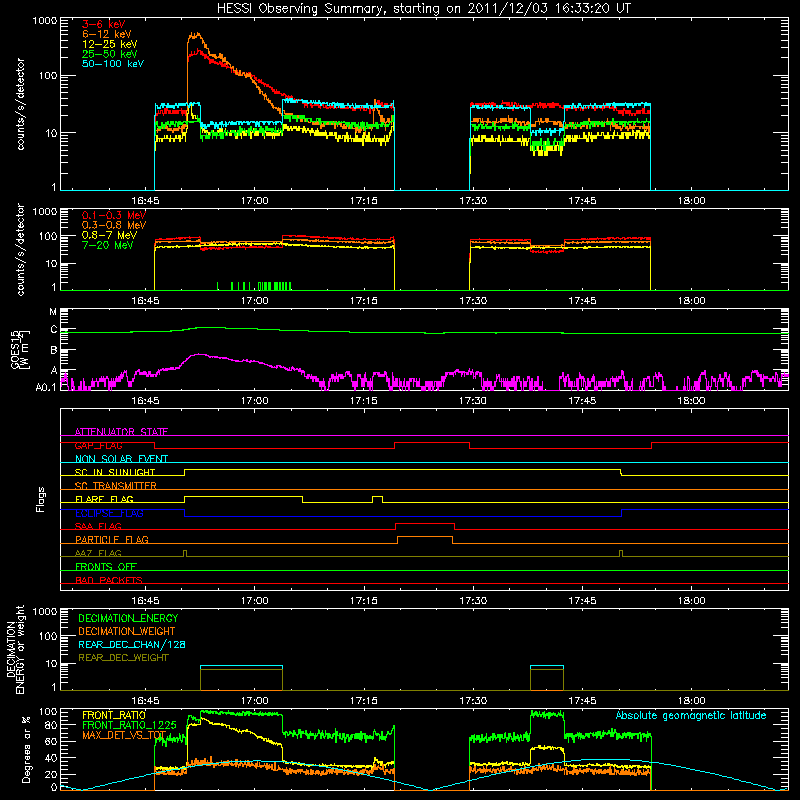Click the 0.8-7 MeV legend entry

(x=109, y=235)
